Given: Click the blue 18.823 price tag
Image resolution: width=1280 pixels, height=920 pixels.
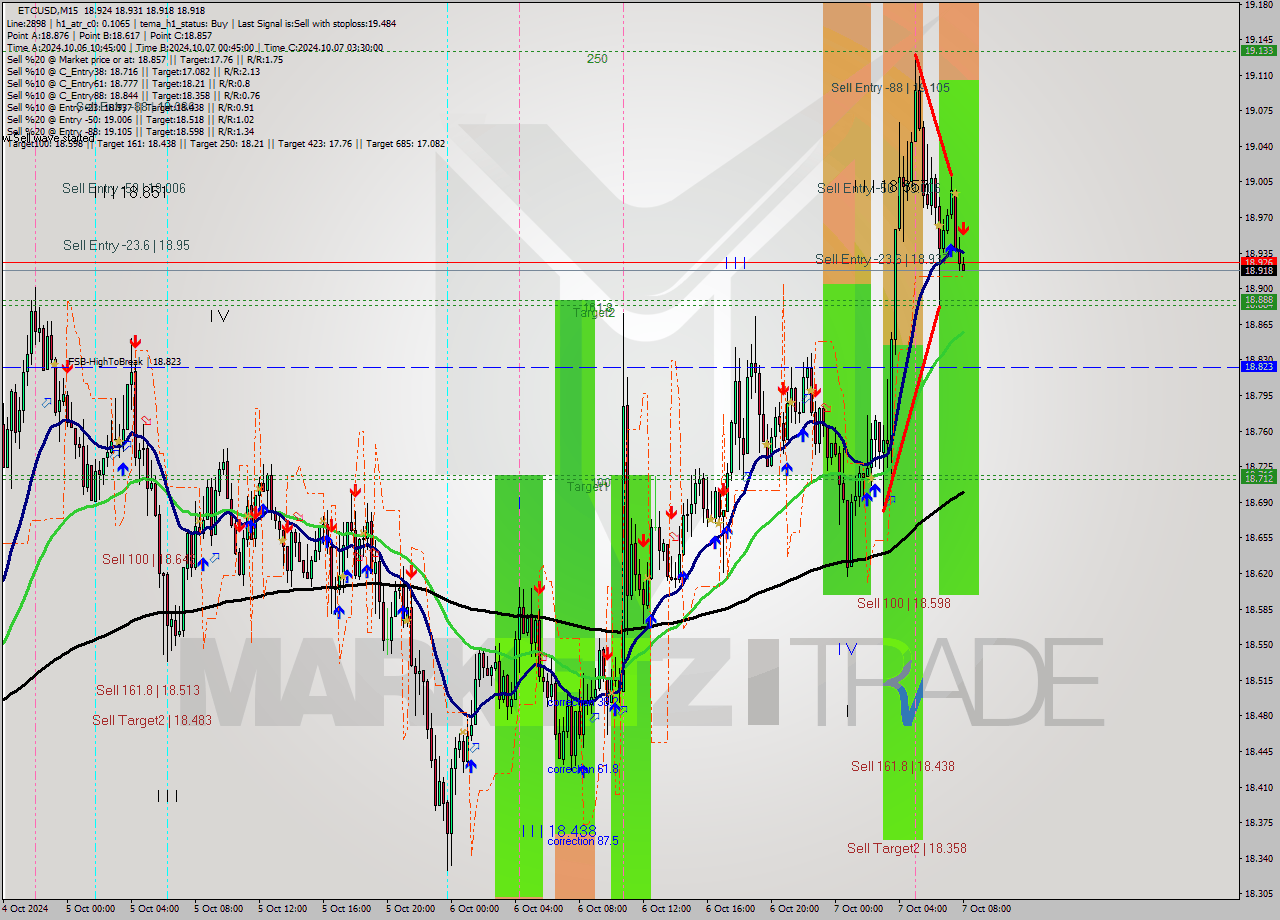Looking at the screenshot, I should click(1258, 367).
